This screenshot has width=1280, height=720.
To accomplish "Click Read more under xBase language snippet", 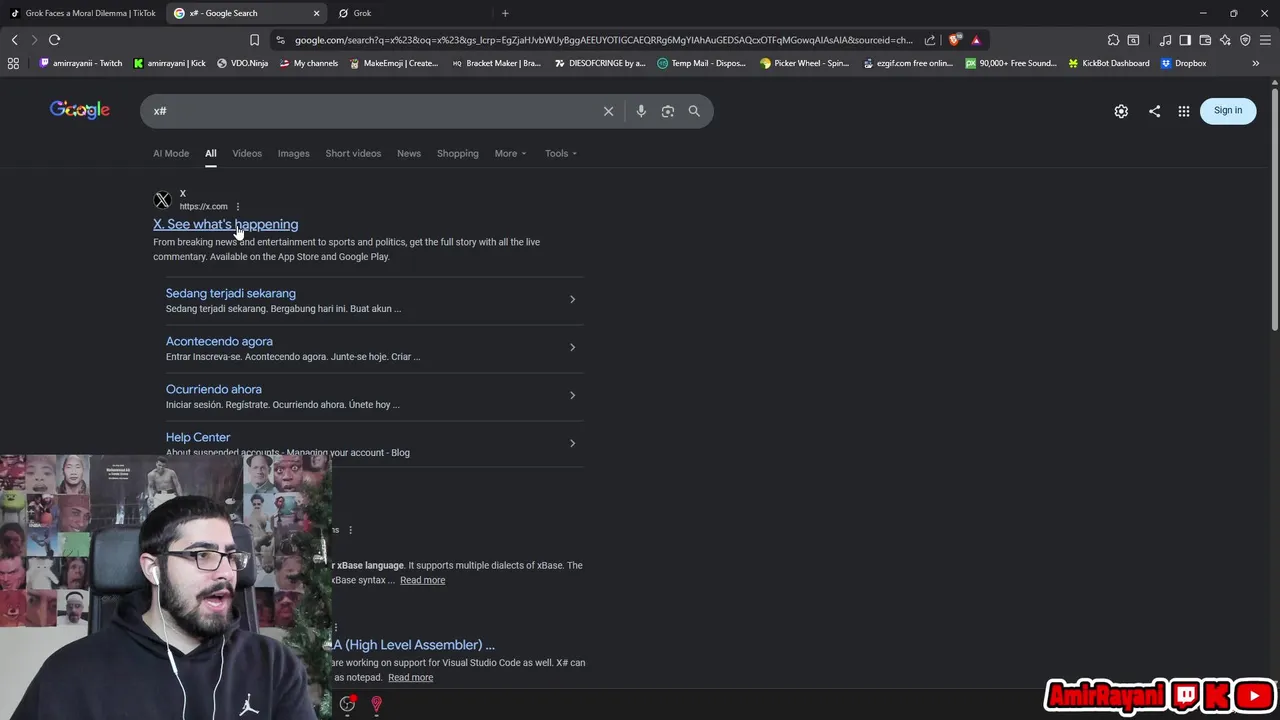I will pyautogui.click(x=422, y=580).
